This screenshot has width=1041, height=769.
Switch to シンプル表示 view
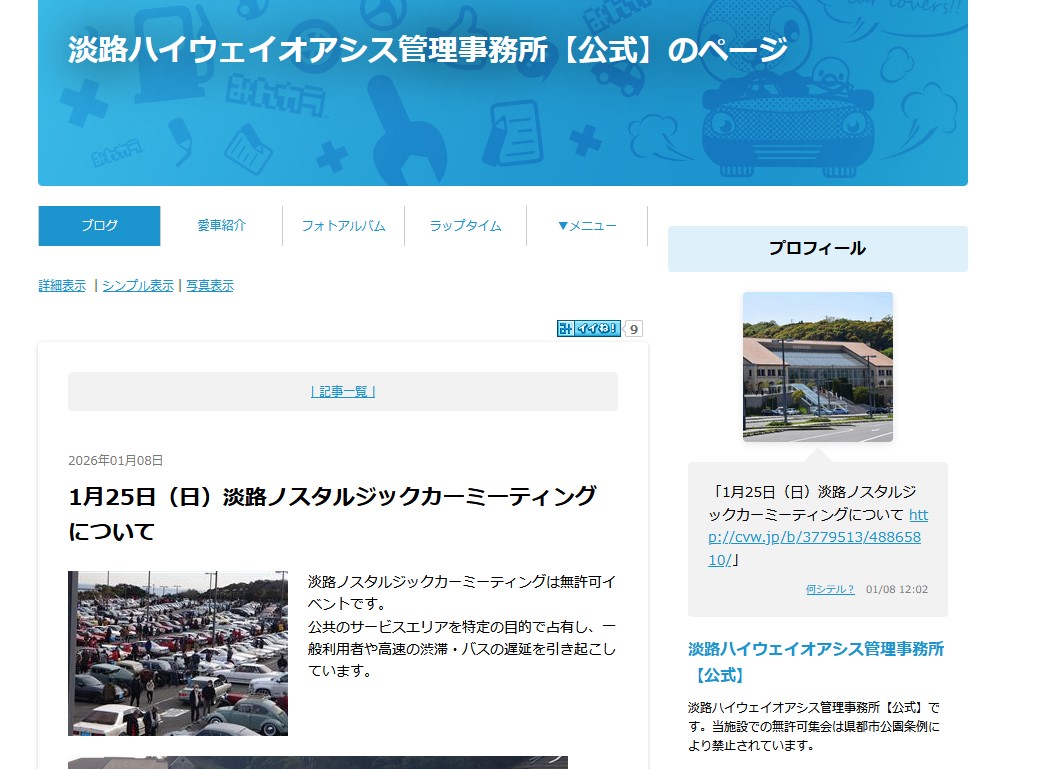pyautogui.click(x=138, y=286)
